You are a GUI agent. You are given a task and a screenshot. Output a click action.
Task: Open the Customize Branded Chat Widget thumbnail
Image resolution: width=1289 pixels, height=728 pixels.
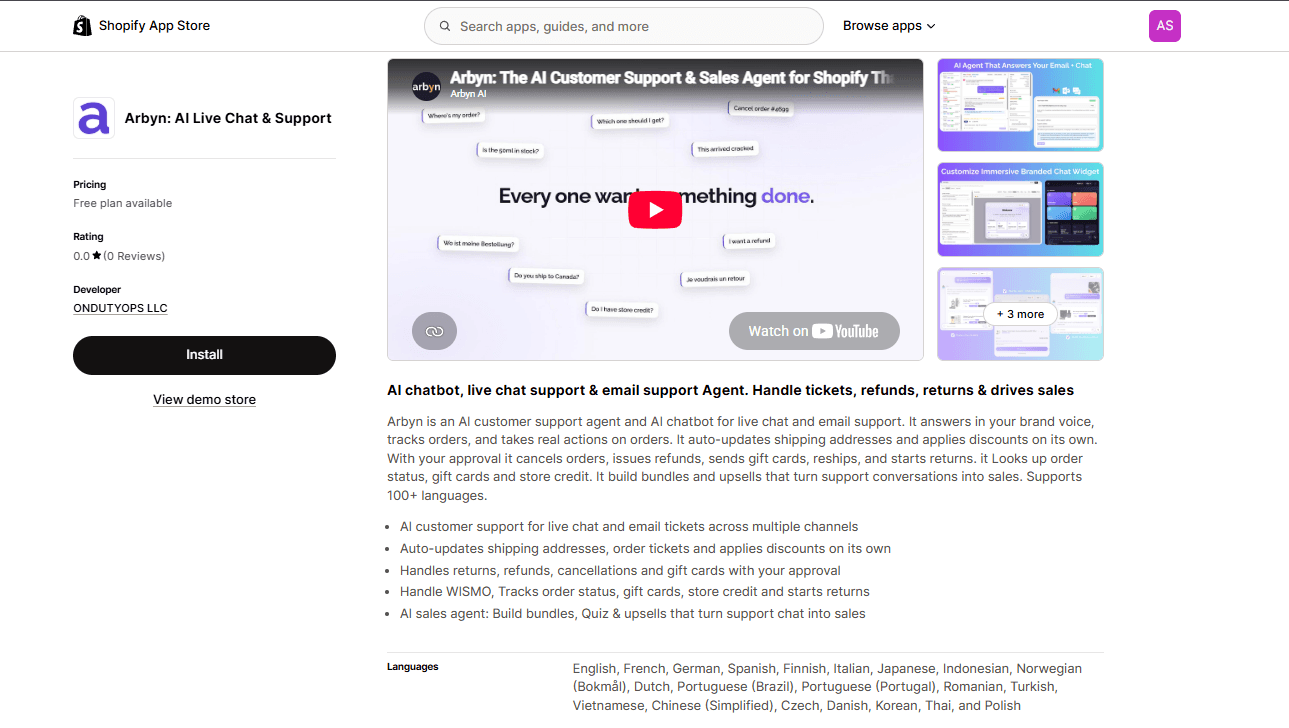point(1020,209)
